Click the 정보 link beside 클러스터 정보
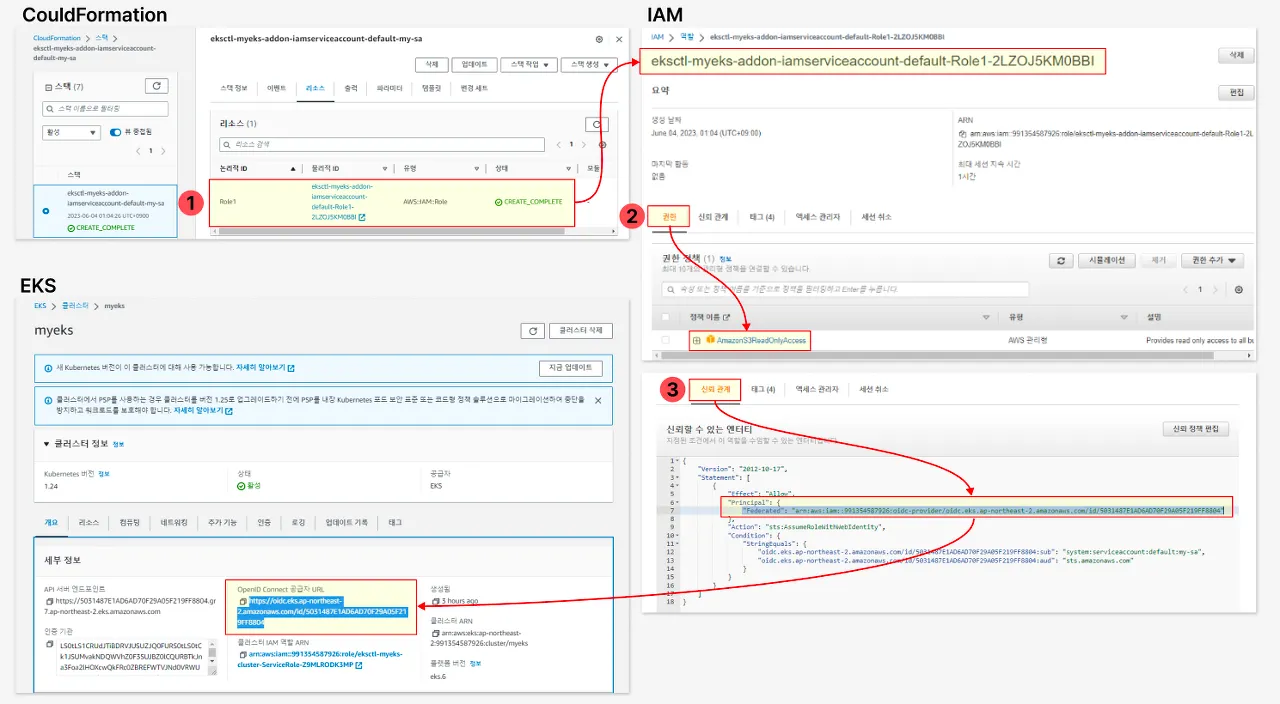 coord(118,444)
